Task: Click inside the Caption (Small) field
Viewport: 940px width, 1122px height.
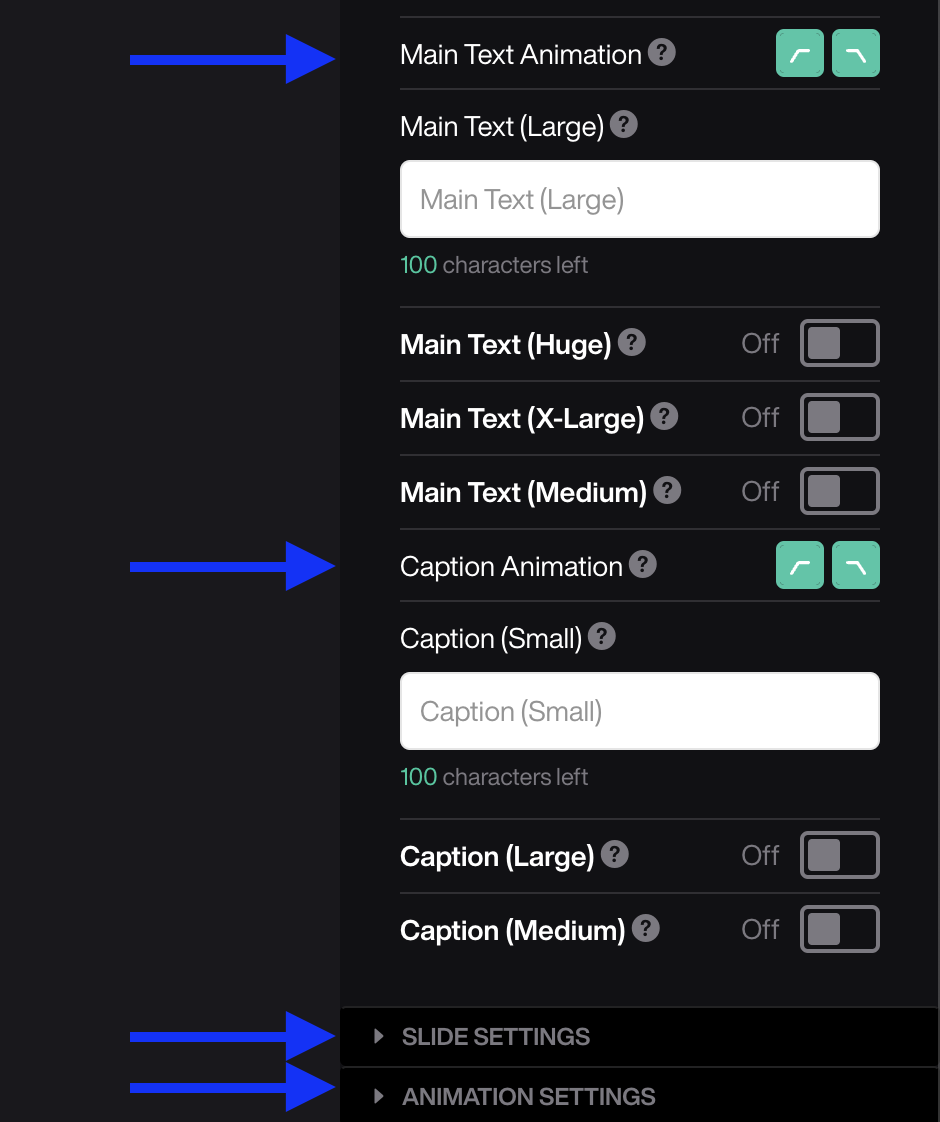Action: coord(639,711)
